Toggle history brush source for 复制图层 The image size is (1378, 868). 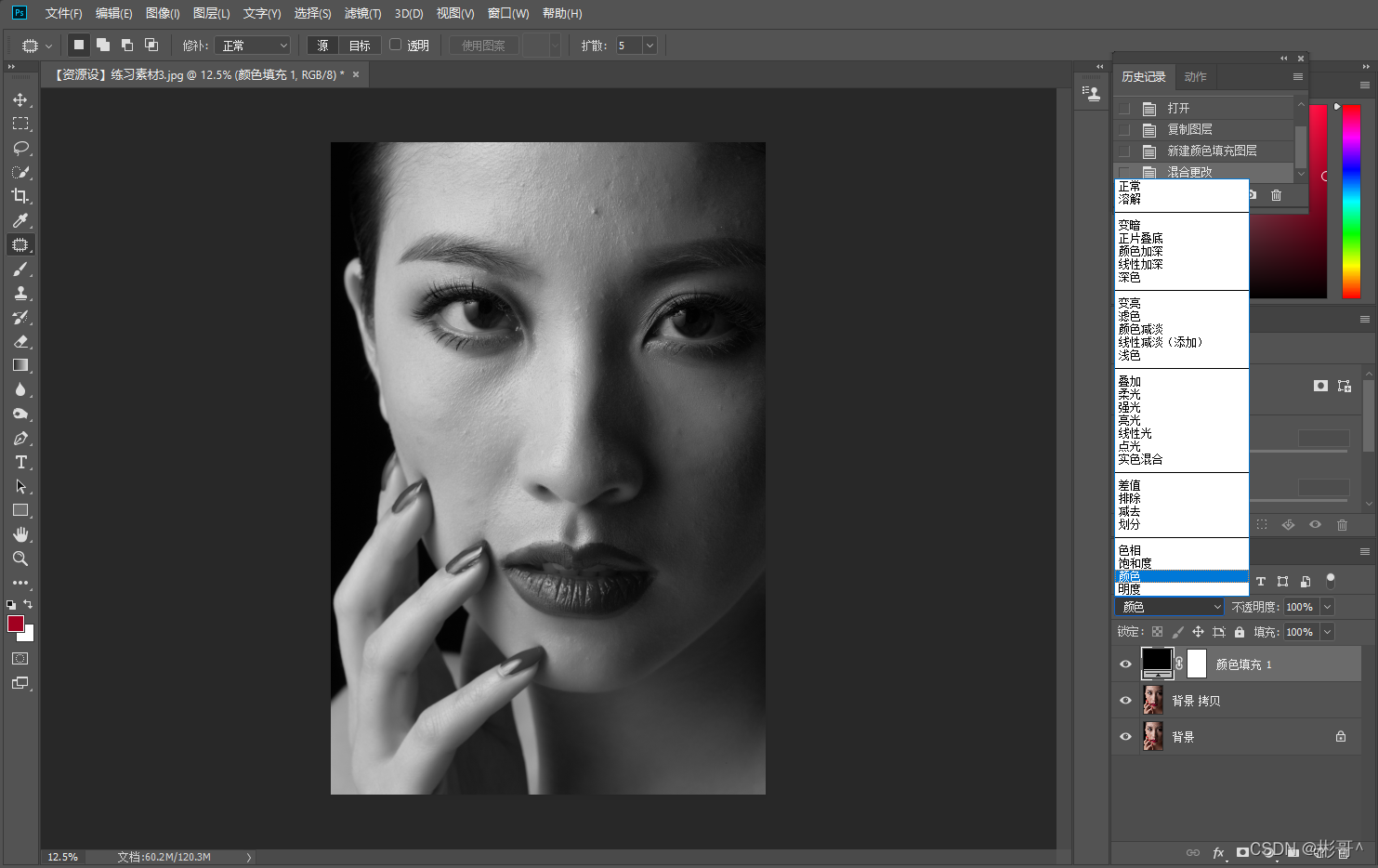point(1124,129)
